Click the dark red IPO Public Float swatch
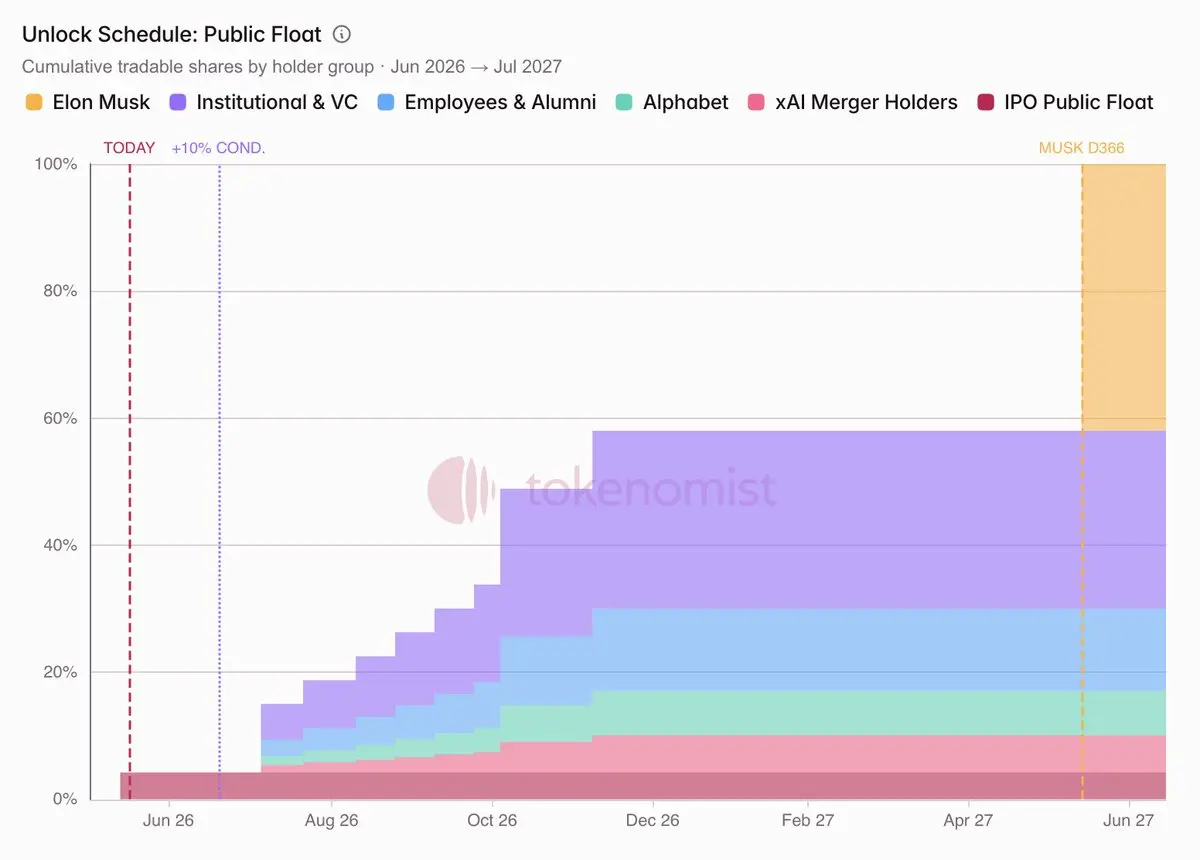This screenshot has height=860, width=1200. (x=985, y=102)
